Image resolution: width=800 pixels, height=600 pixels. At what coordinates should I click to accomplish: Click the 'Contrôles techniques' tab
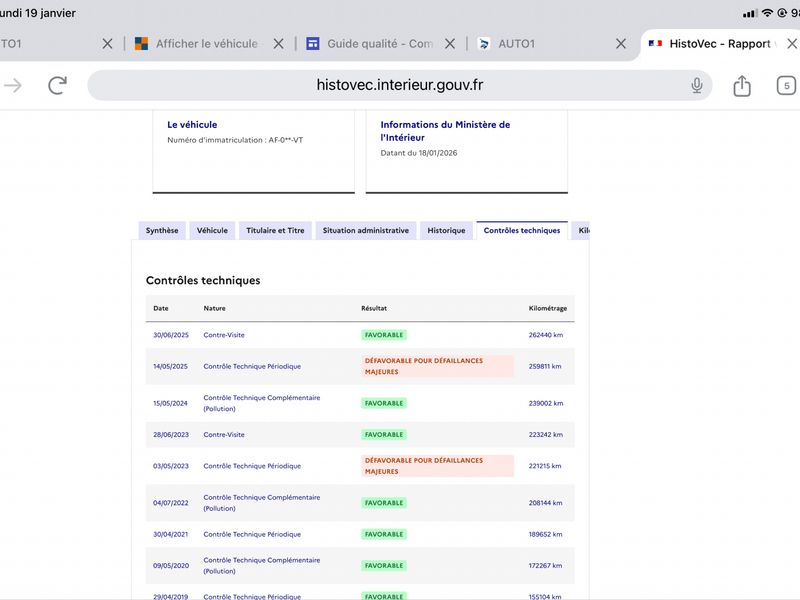click(521, 231)
